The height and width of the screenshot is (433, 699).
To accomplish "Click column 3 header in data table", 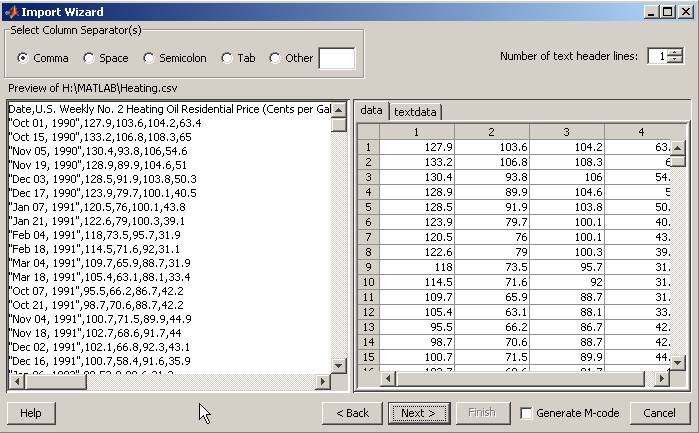I will (565, 132).
